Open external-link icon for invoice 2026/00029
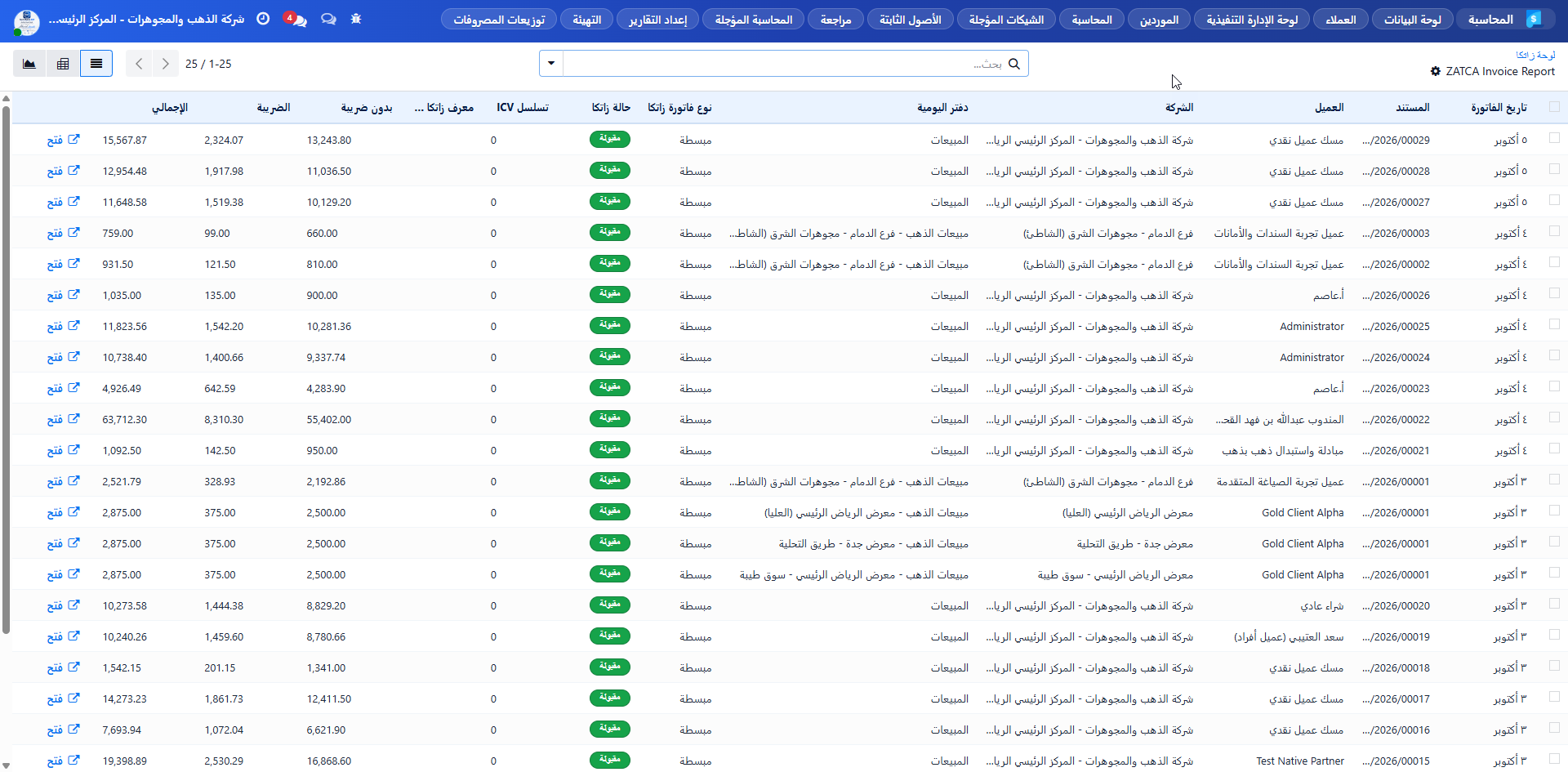1568x772 pixels. [74, 139]
